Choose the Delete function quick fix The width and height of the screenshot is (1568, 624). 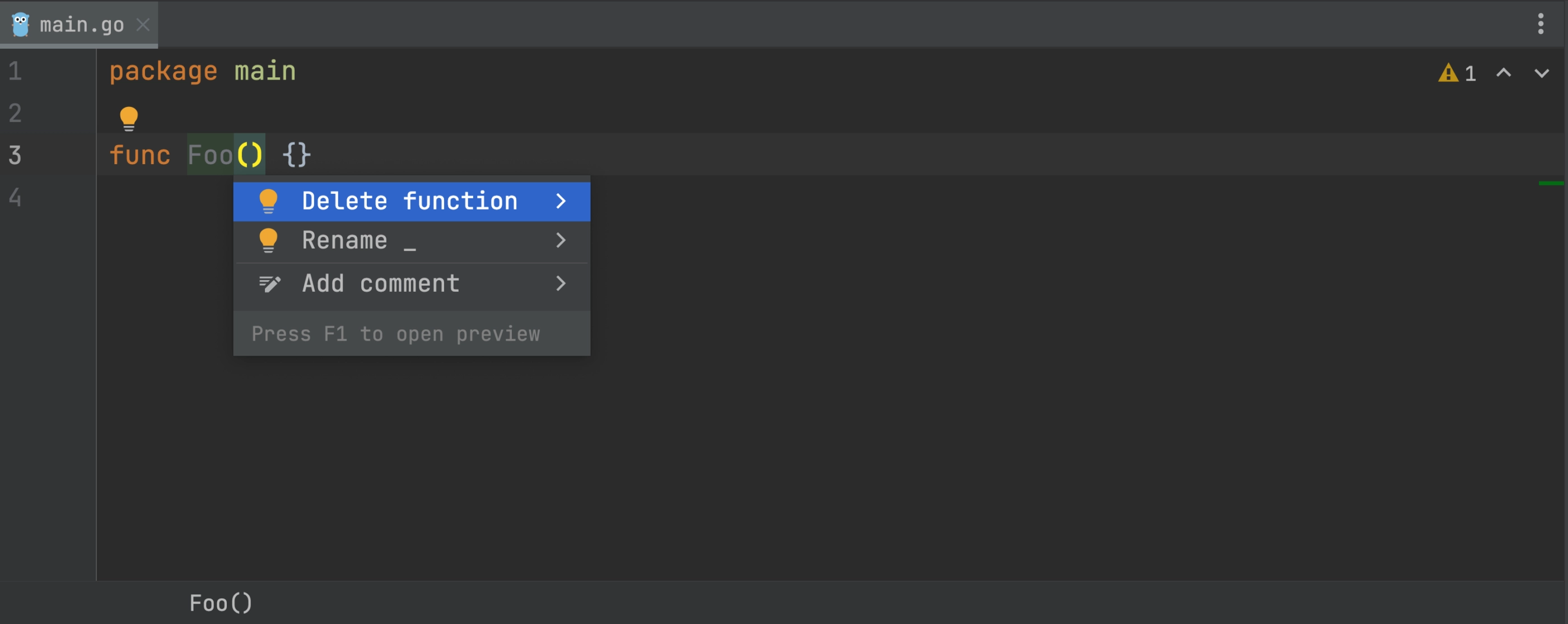pos(409,201)
